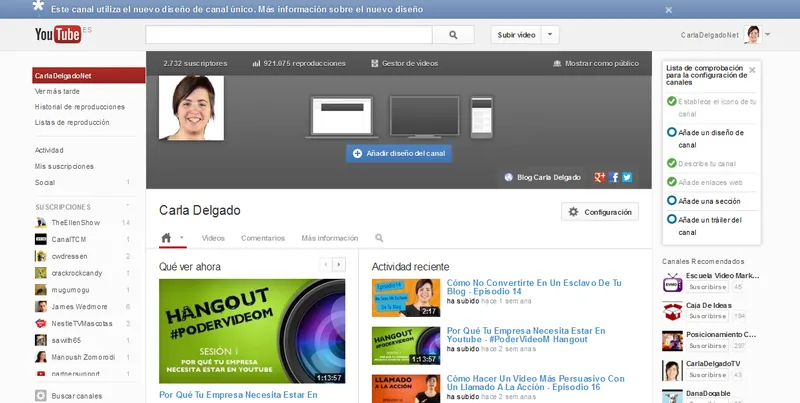Click the channel search magnifier icon
800x403 pixels.
pos(379,238)
